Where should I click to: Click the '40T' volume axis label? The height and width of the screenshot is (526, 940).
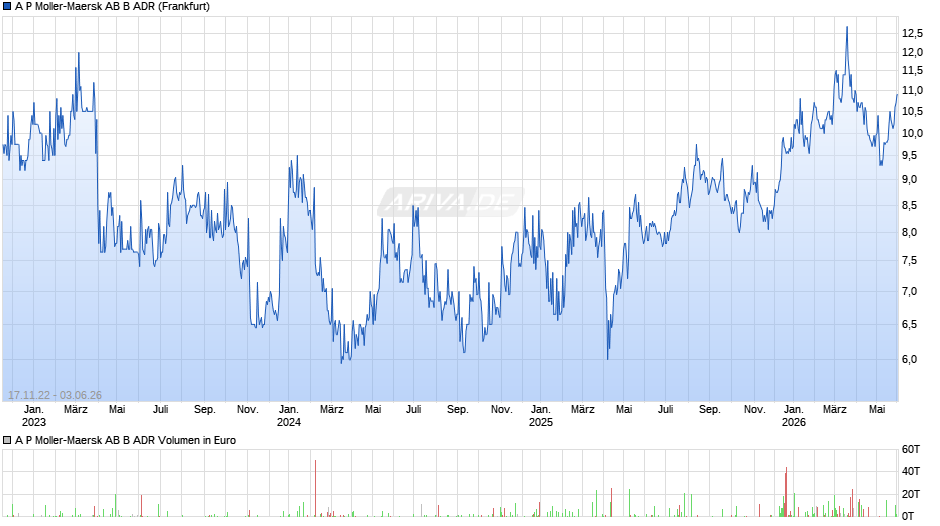[911, 471]
